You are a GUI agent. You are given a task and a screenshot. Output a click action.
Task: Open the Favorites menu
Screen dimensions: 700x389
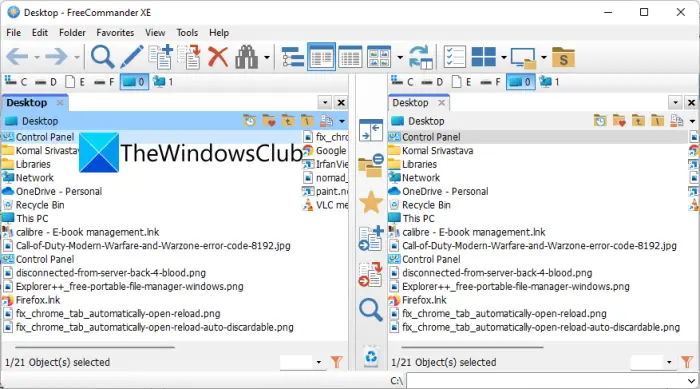coord(115,33)
